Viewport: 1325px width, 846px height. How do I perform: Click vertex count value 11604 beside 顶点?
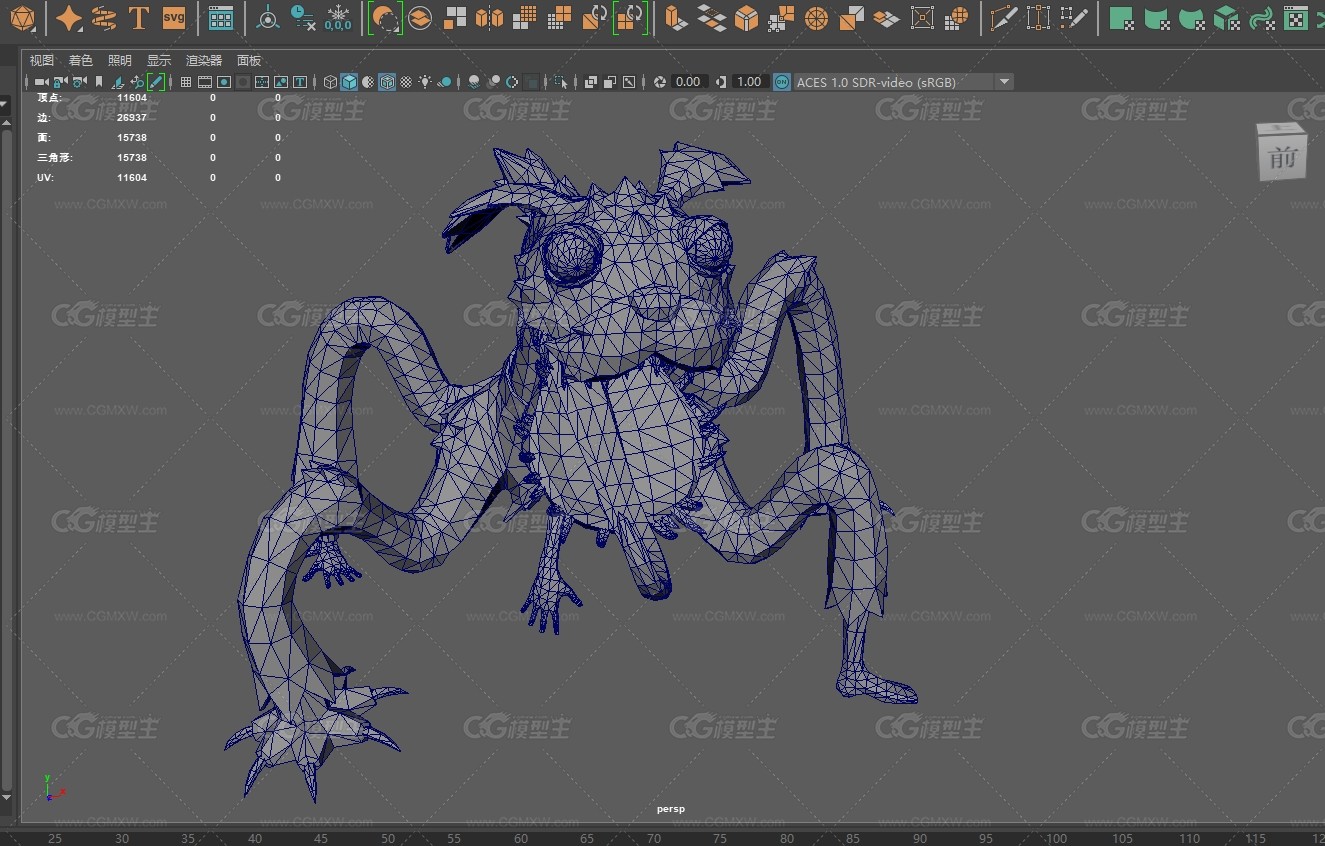pyautogui.click(x=132, y=98)
